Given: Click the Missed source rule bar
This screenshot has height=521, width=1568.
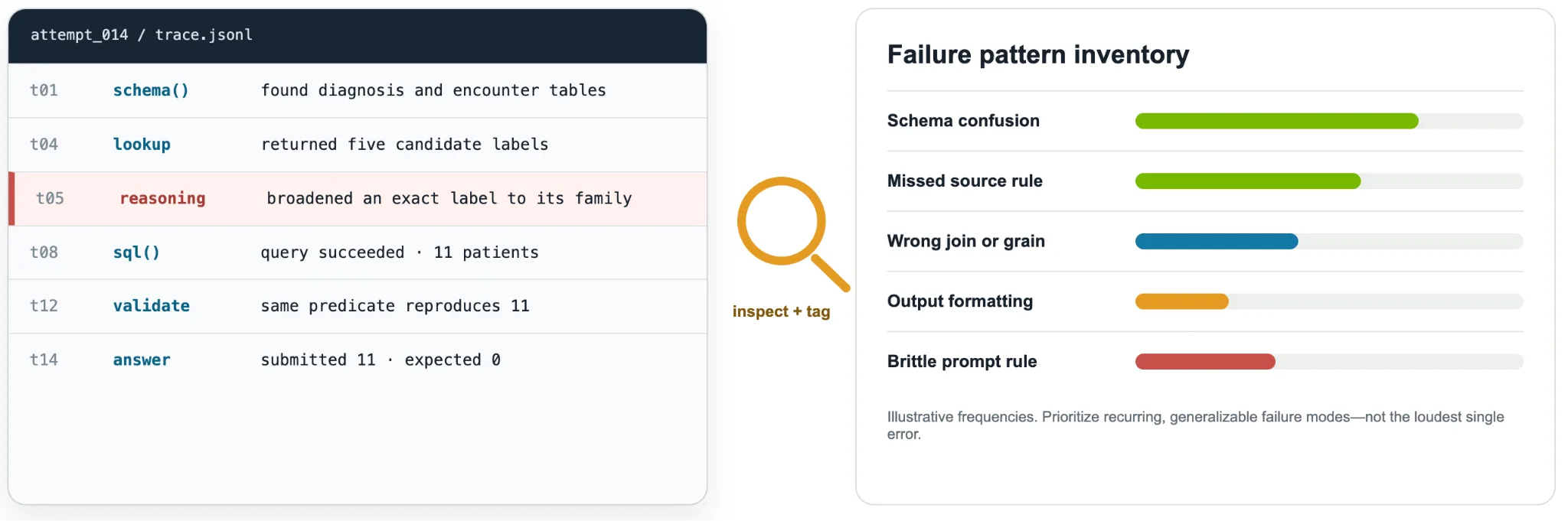Looking at the screenshot, I should coord(1248,181).
